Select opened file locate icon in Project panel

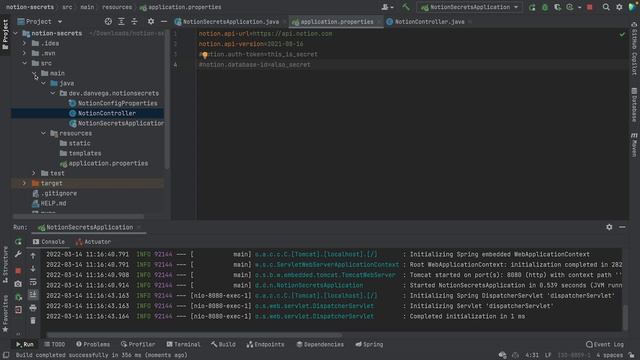click(x=108, y=21)
